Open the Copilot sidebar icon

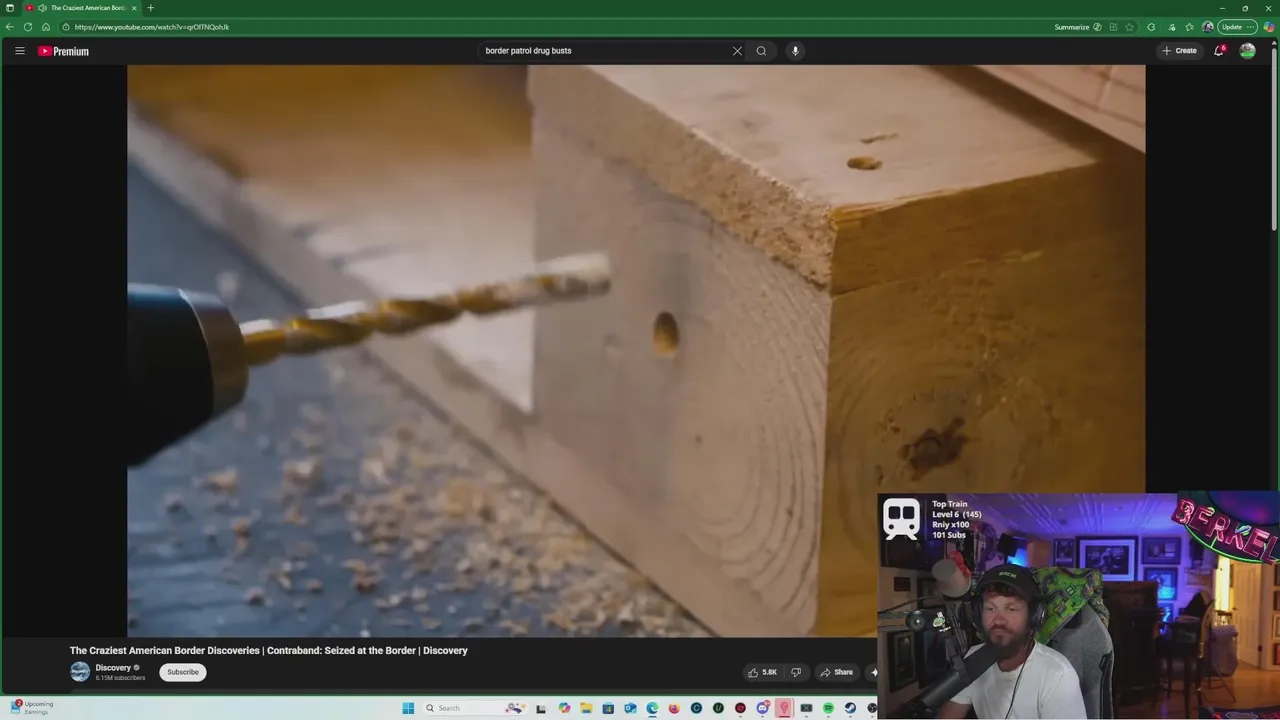coord(1269,27)
